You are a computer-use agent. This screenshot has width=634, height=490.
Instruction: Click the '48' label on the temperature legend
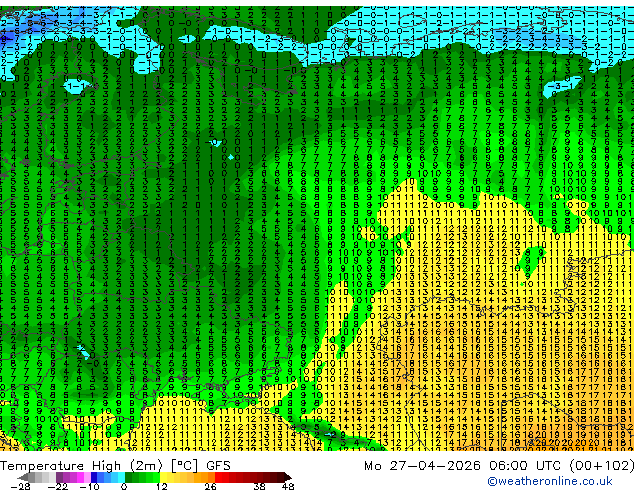pyautogui.click(x=288, y=486)
